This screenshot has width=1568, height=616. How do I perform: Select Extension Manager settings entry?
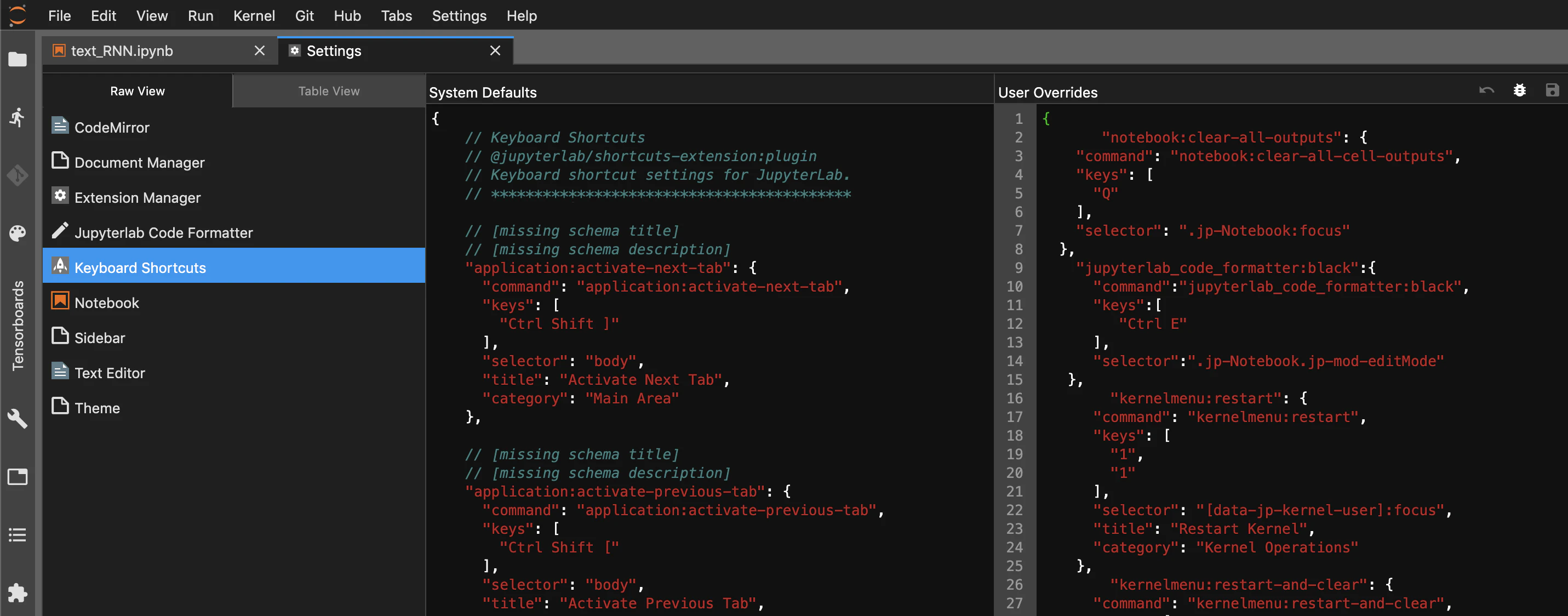(234, 197)
